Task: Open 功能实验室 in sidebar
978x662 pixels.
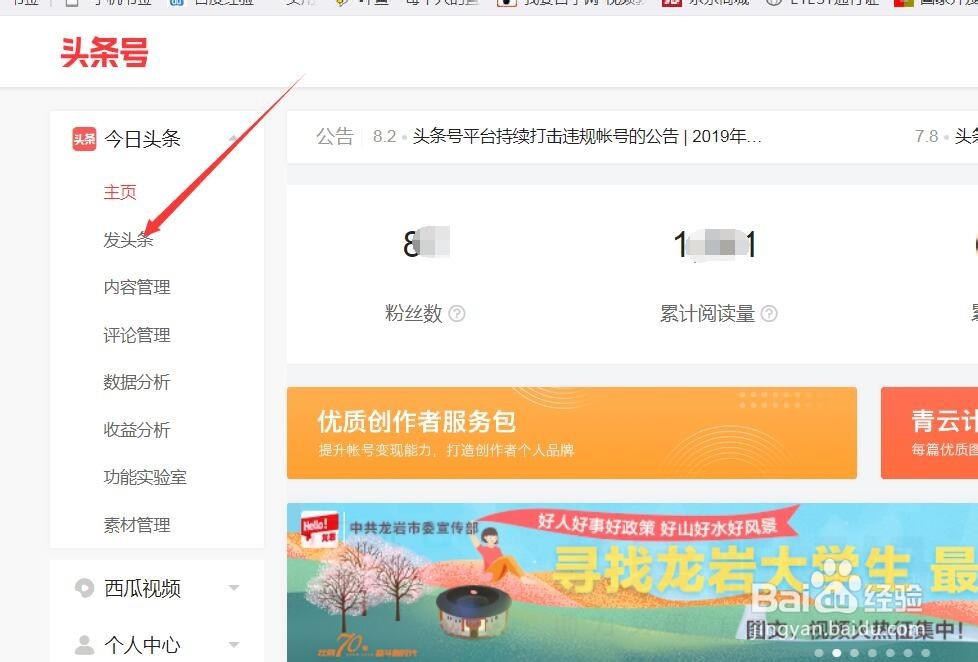Action: pyautogui.click(x=145, y=477)
